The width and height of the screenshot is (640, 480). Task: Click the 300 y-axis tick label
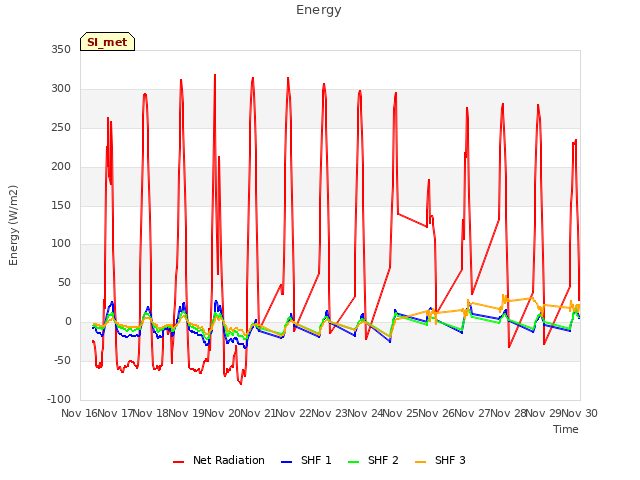click(x=61, y=89)
